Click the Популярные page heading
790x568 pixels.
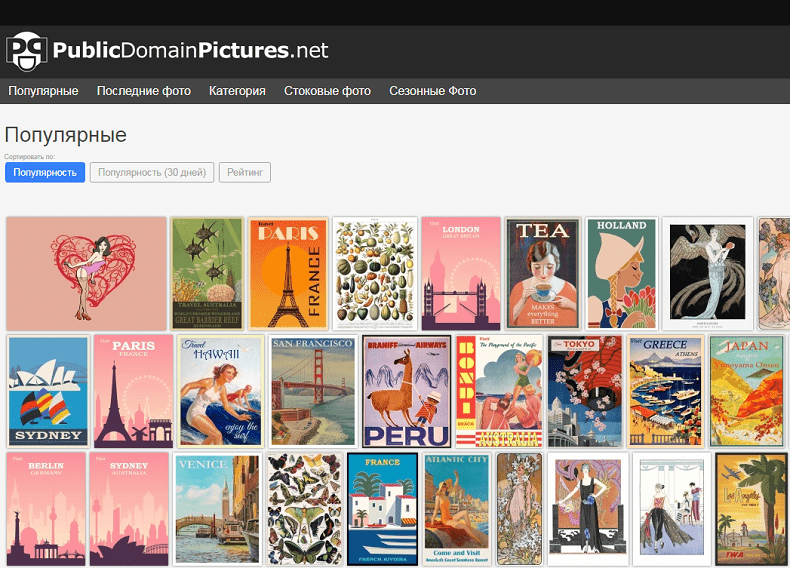tap(65, 135)
